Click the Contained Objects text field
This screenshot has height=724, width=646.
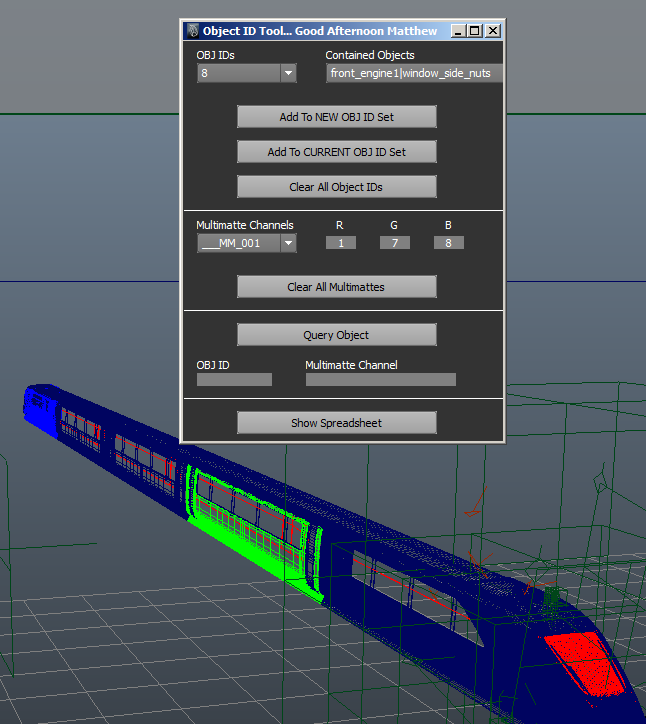click(414, 73)
